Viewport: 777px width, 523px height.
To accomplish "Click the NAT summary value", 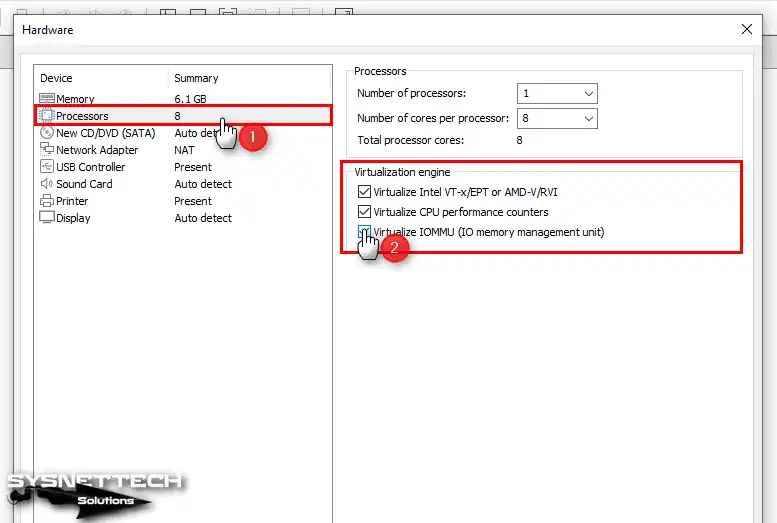I will (184, 150).
